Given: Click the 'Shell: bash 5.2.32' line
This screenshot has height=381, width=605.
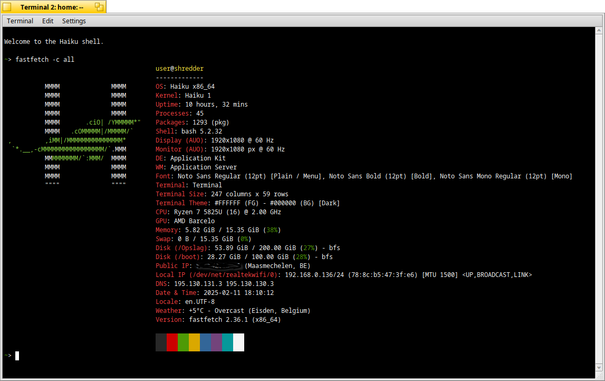Looking at the screenshot, I should pos(189,131).
